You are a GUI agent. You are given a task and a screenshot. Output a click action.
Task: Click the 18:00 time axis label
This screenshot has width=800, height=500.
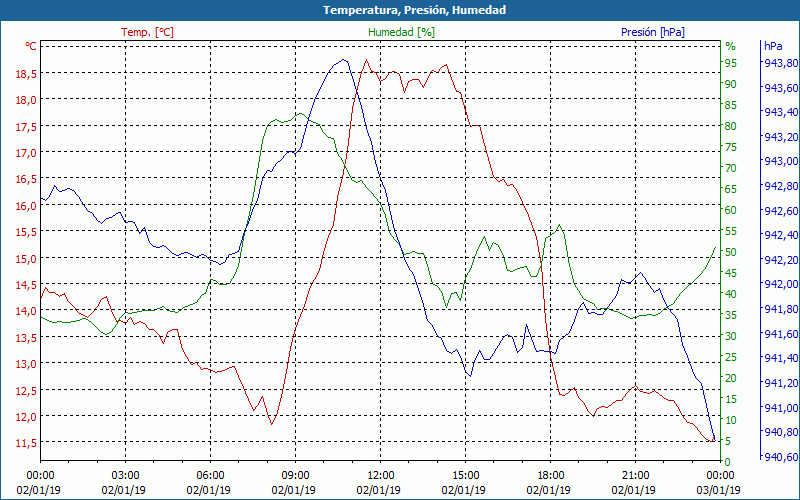(x=551, y=476)
